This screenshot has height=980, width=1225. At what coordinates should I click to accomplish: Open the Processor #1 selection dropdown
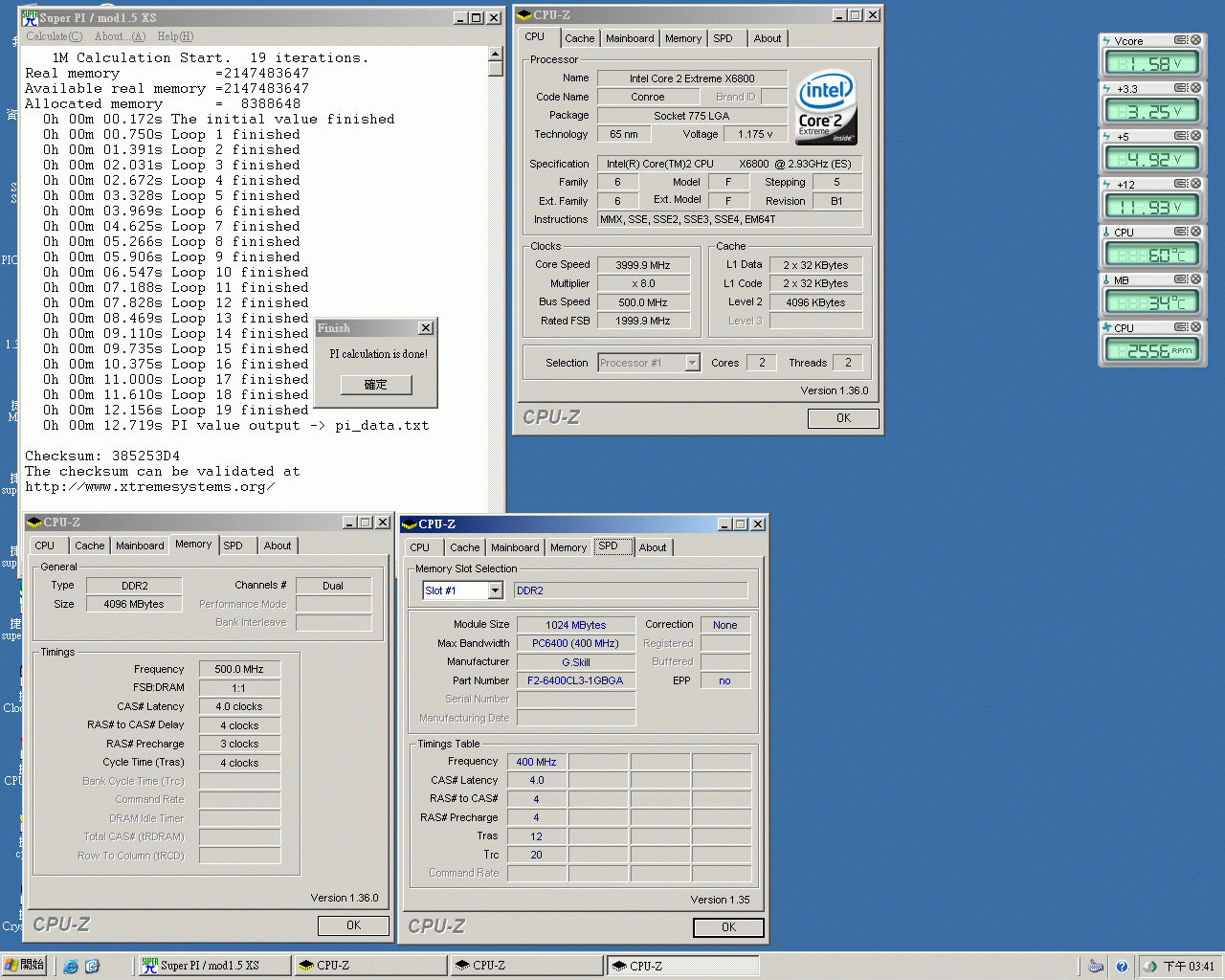click(x=692, y=363)
